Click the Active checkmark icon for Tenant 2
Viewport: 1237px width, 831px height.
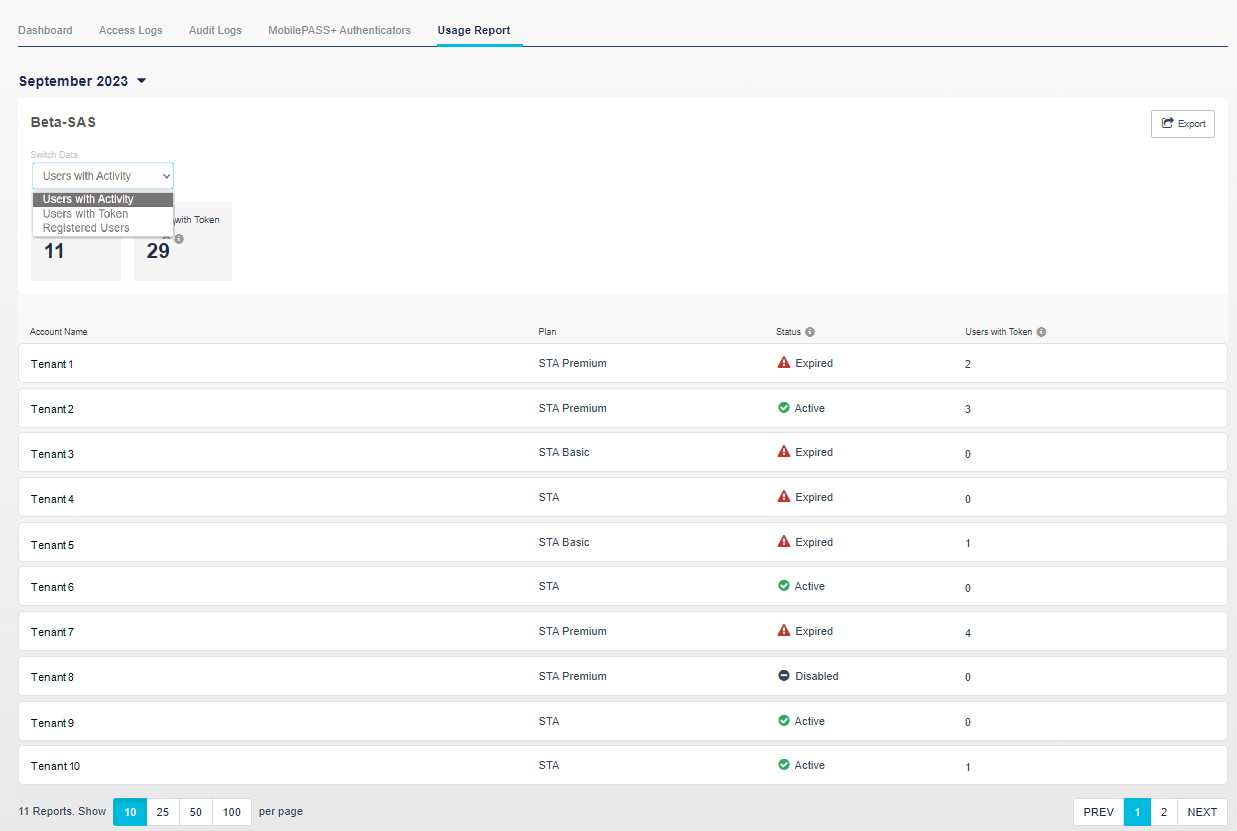pyautogui.click(x=784, y=408)
